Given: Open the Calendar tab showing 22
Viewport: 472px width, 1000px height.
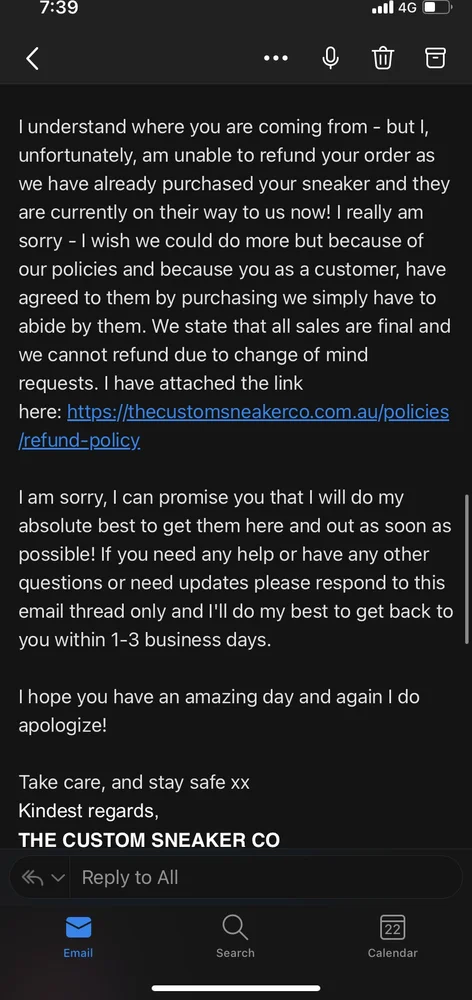Looking at the screenshot, I should pos(392,936).
